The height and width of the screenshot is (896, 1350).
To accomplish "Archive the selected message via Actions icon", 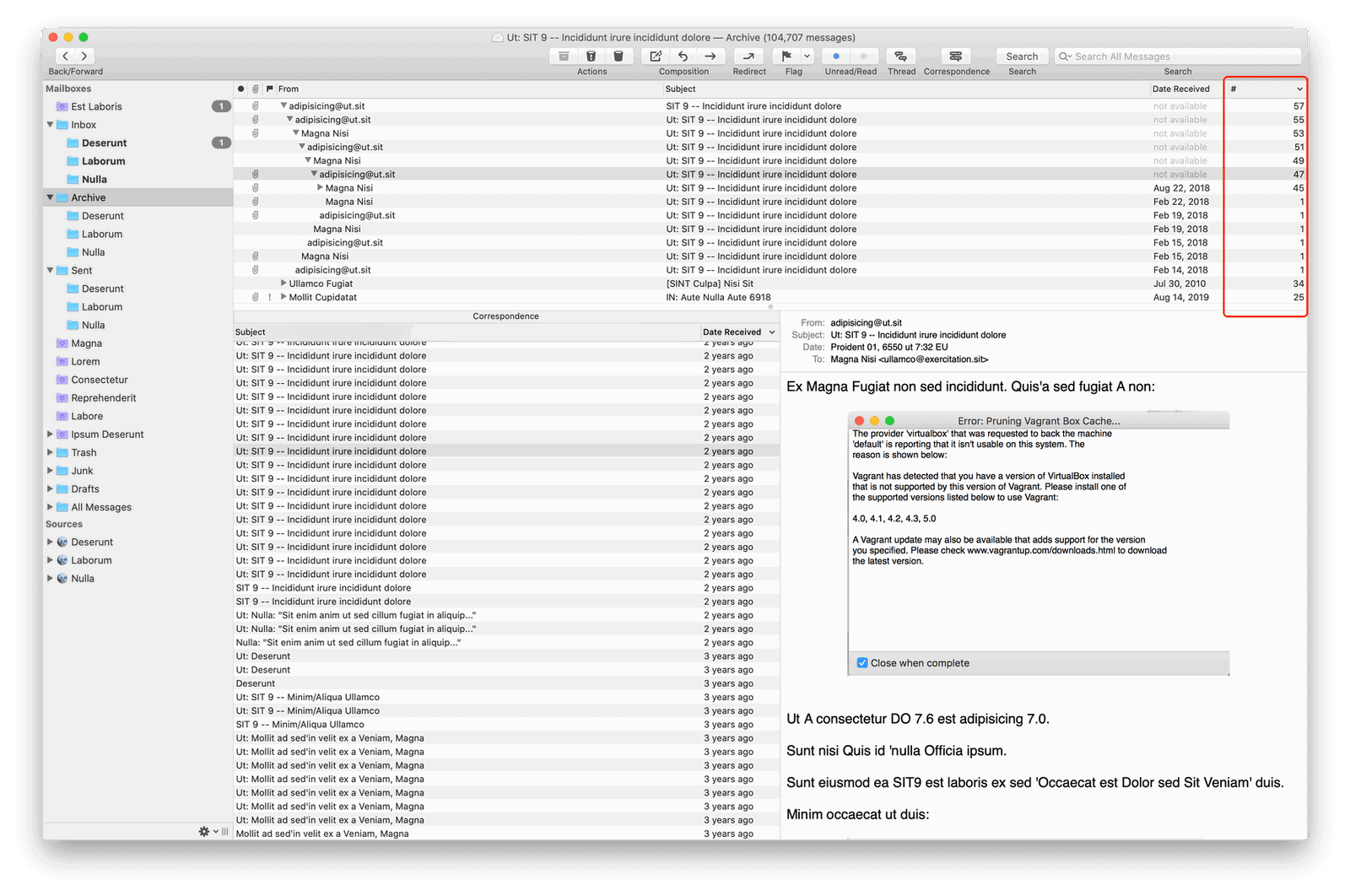I will (564, 56).
